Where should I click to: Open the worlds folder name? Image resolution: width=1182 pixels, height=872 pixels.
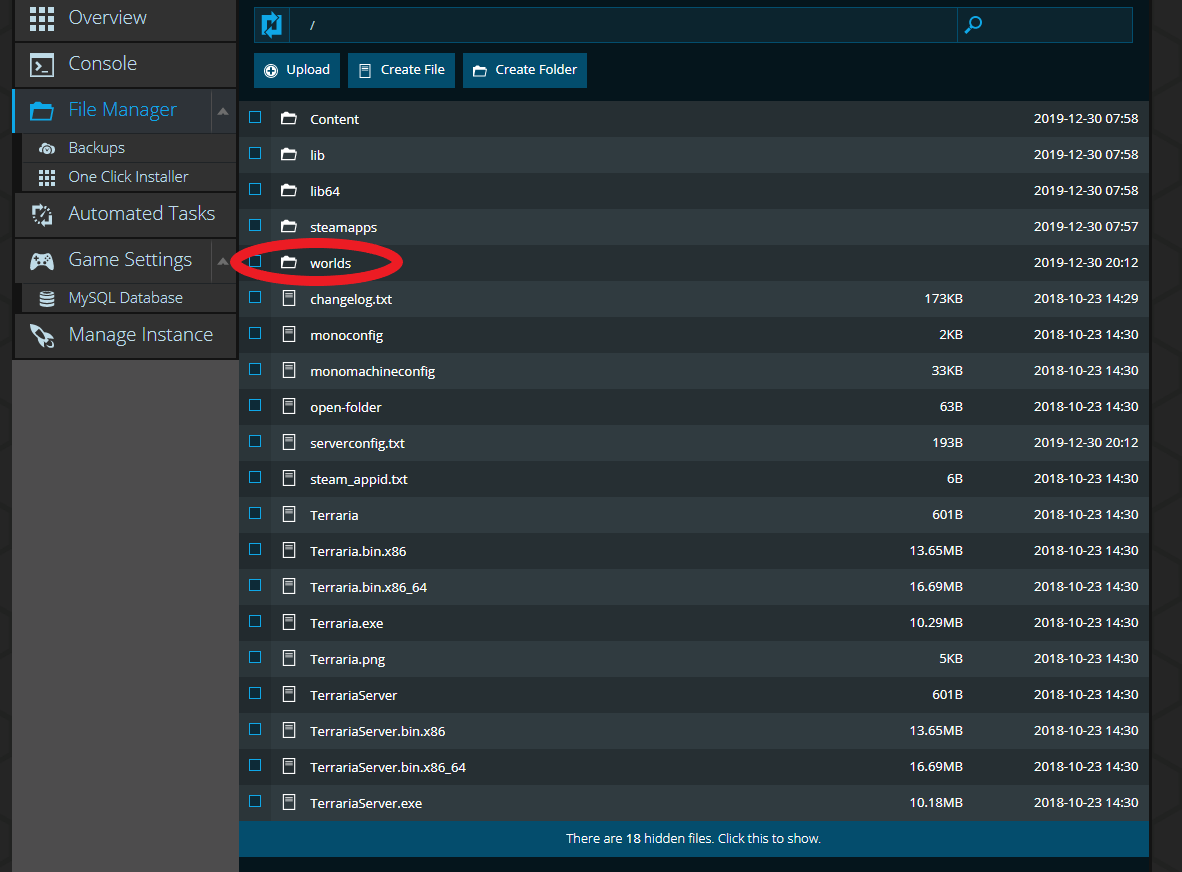(330, 263)
